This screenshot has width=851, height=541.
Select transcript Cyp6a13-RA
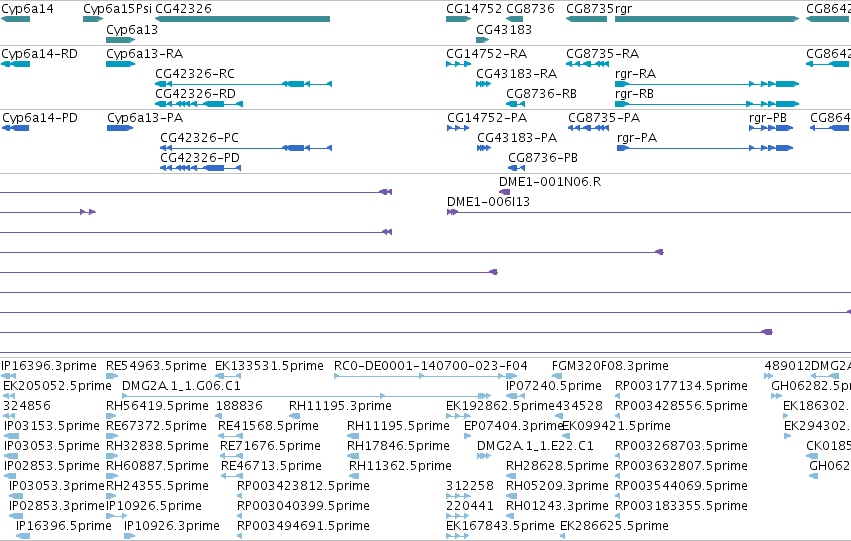(x=120, y=64)
